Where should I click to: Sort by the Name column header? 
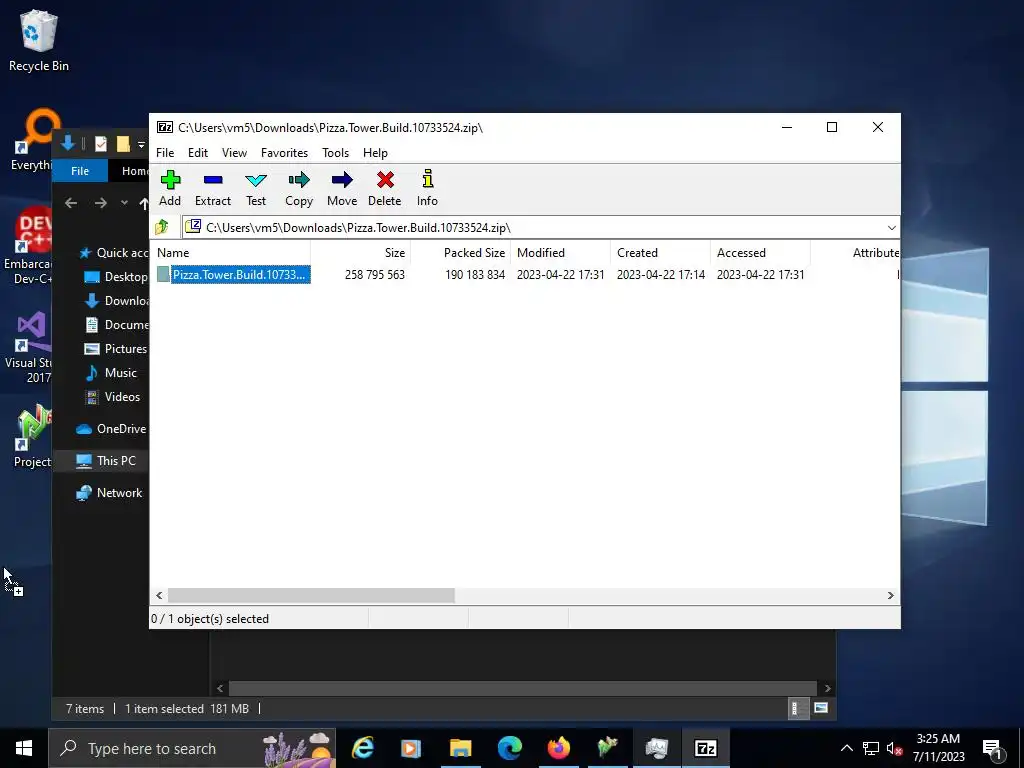230,253
